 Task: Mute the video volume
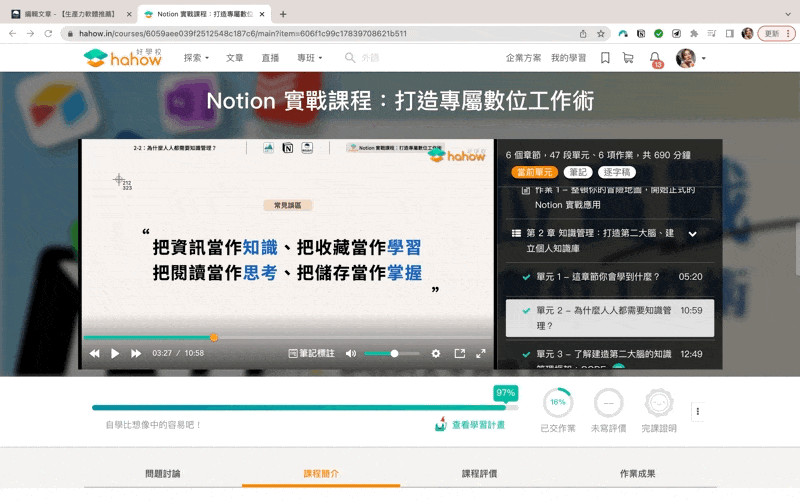click(351, 353)
